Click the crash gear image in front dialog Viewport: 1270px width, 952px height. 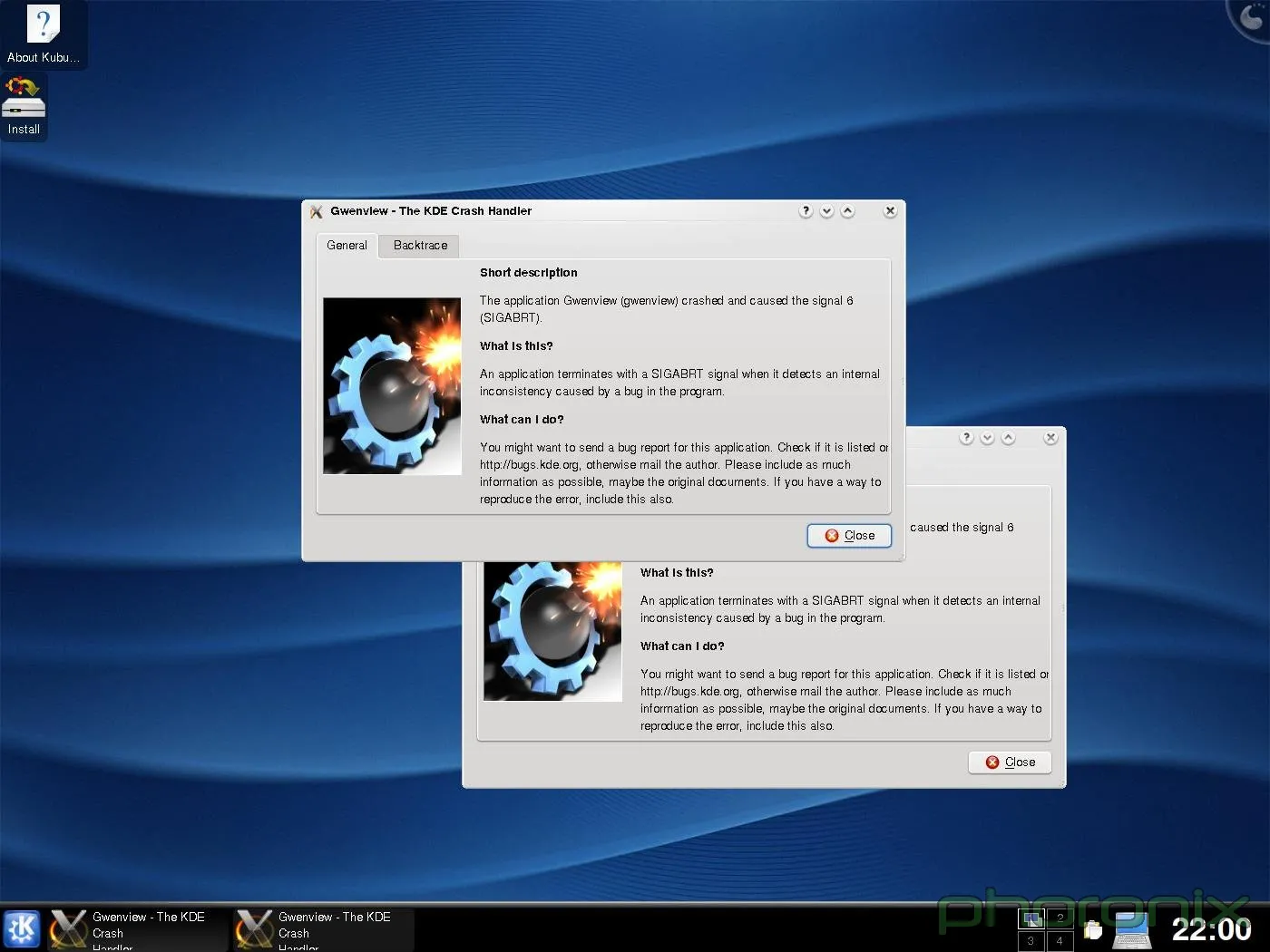(392, 386)
